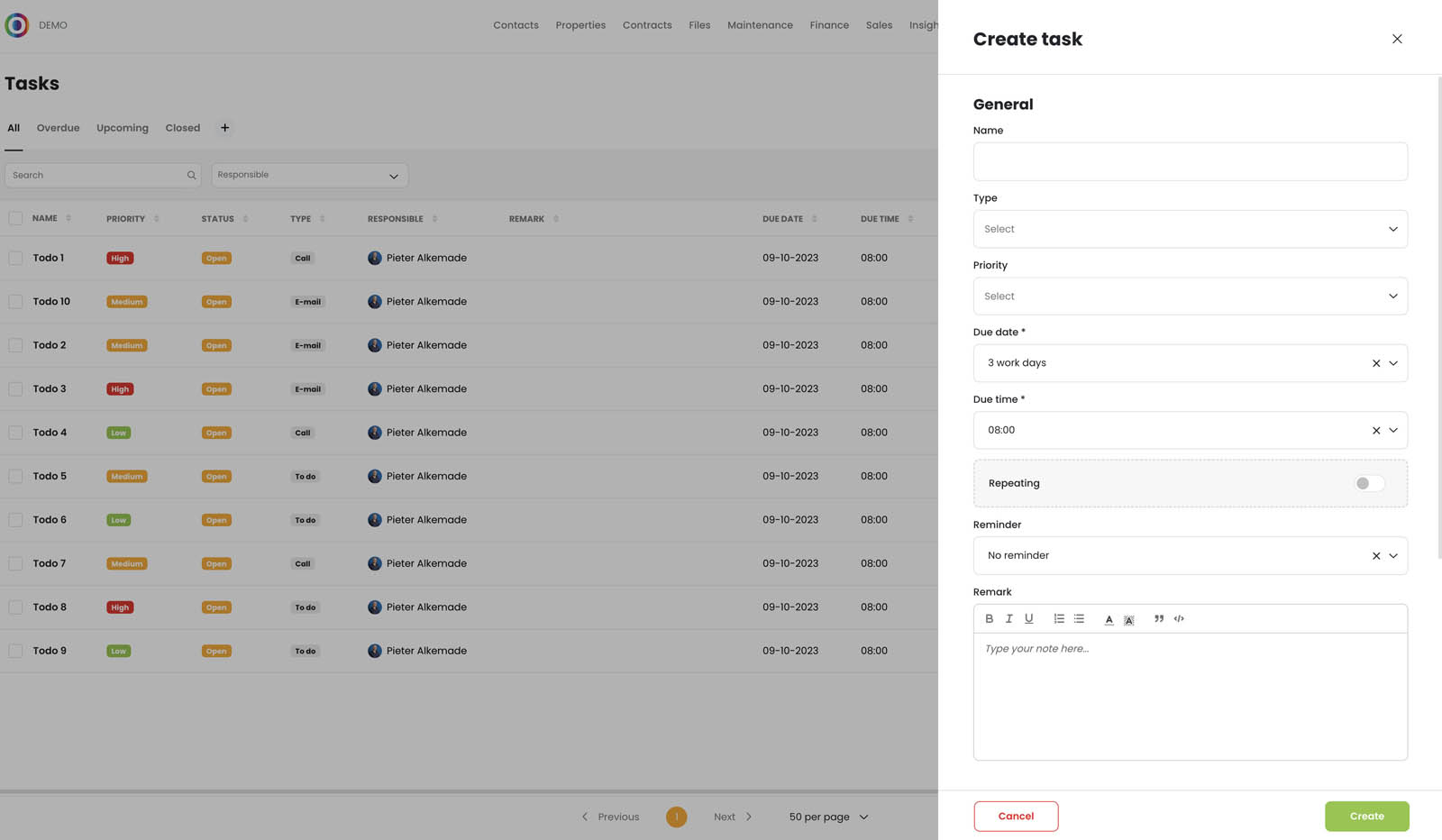Open text background color picker in Remark toolbar
The image size is (1442, 840).
point(1128,619)
